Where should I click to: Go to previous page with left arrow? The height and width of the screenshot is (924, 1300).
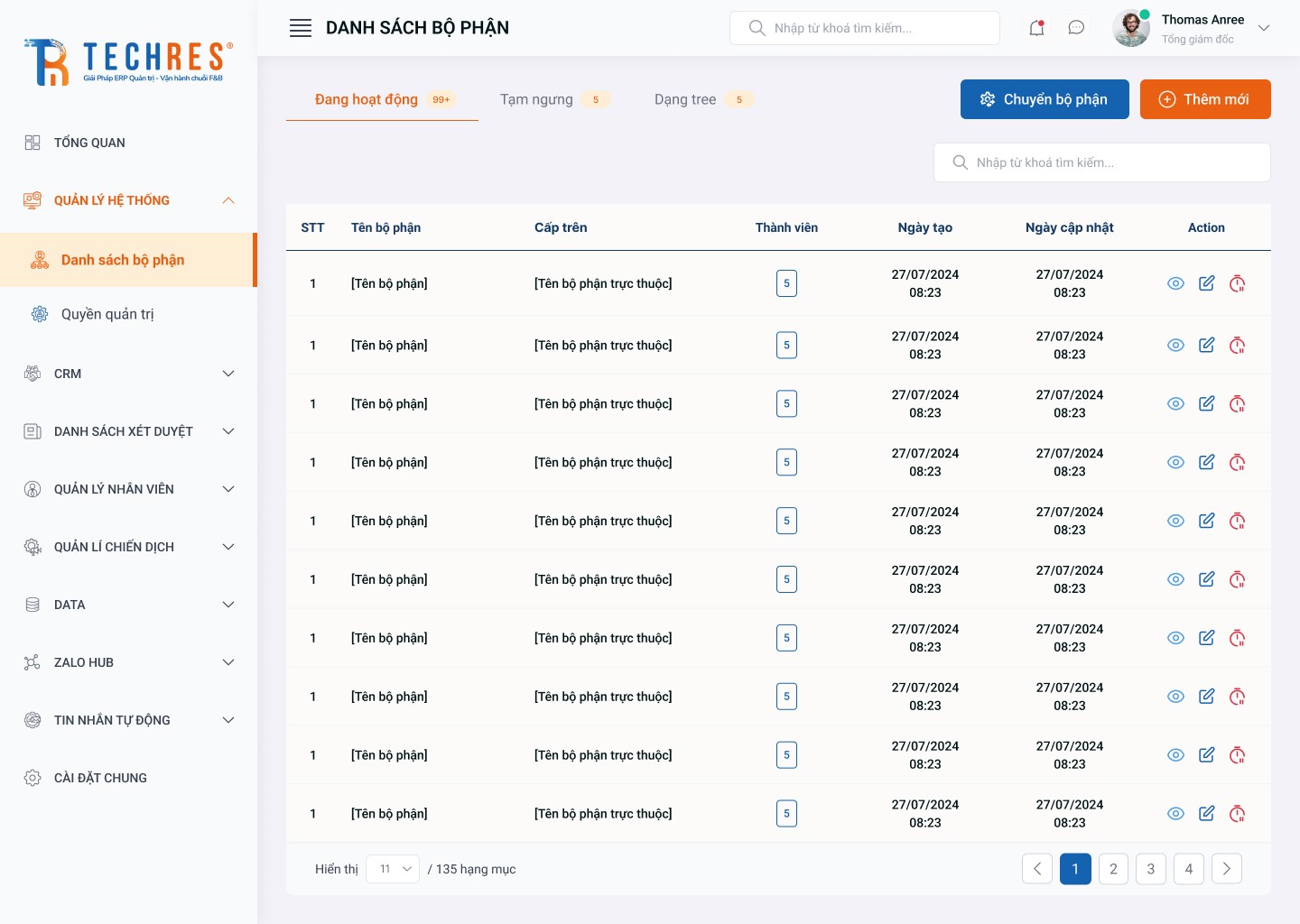pos(1037,869)
